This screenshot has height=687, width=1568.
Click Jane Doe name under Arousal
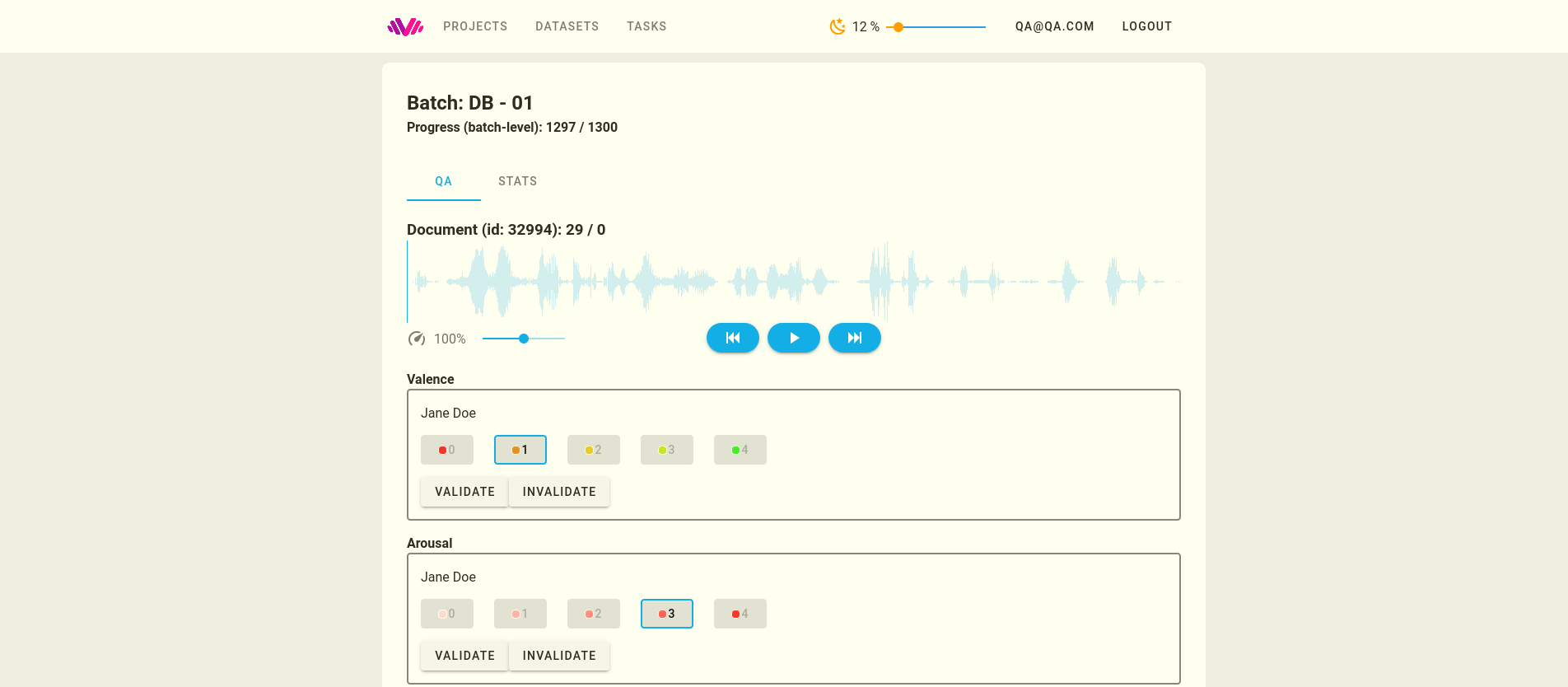448,577
